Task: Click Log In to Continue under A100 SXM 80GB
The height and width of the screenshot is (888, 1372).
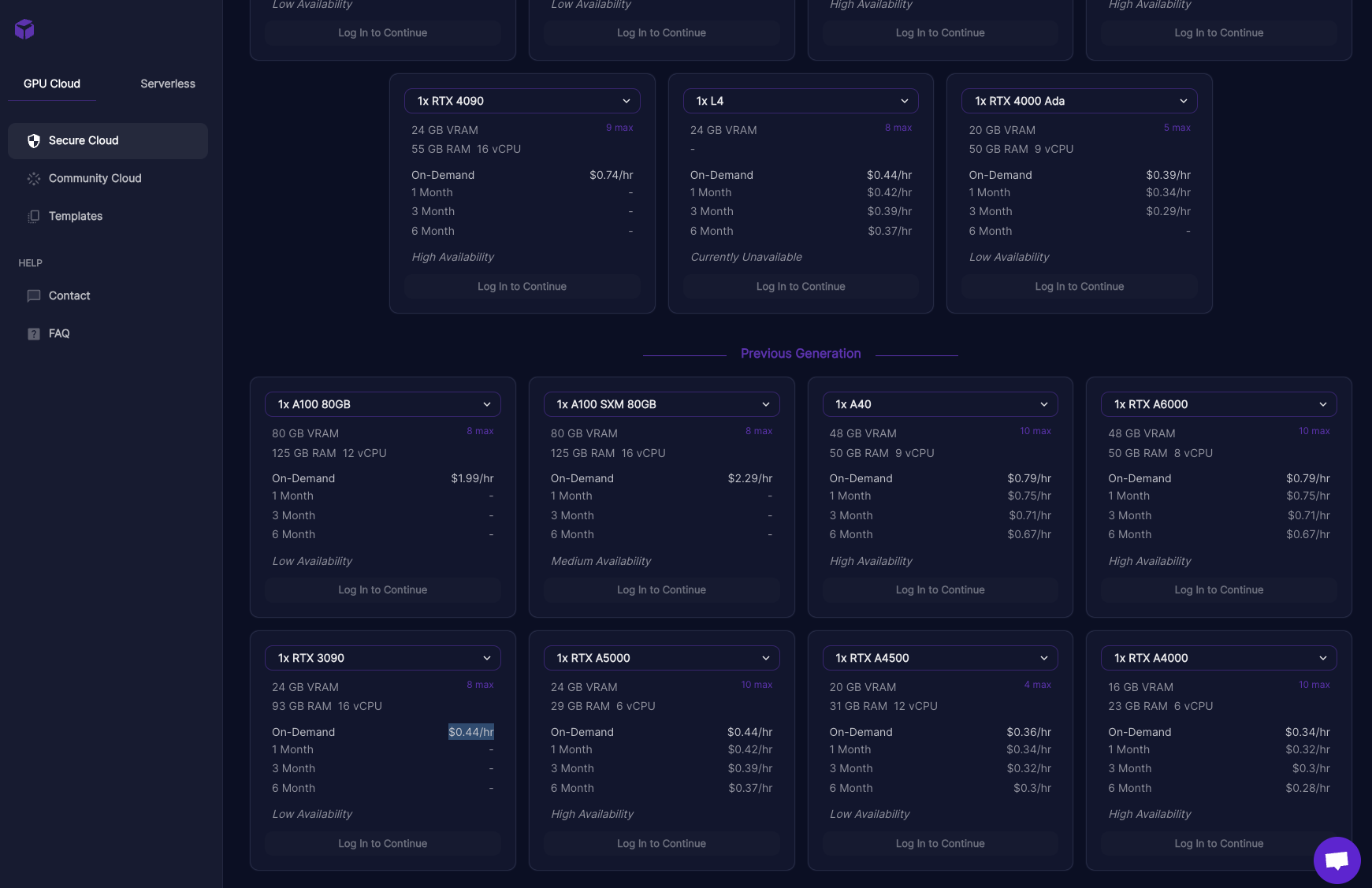Action: (662, 590)
